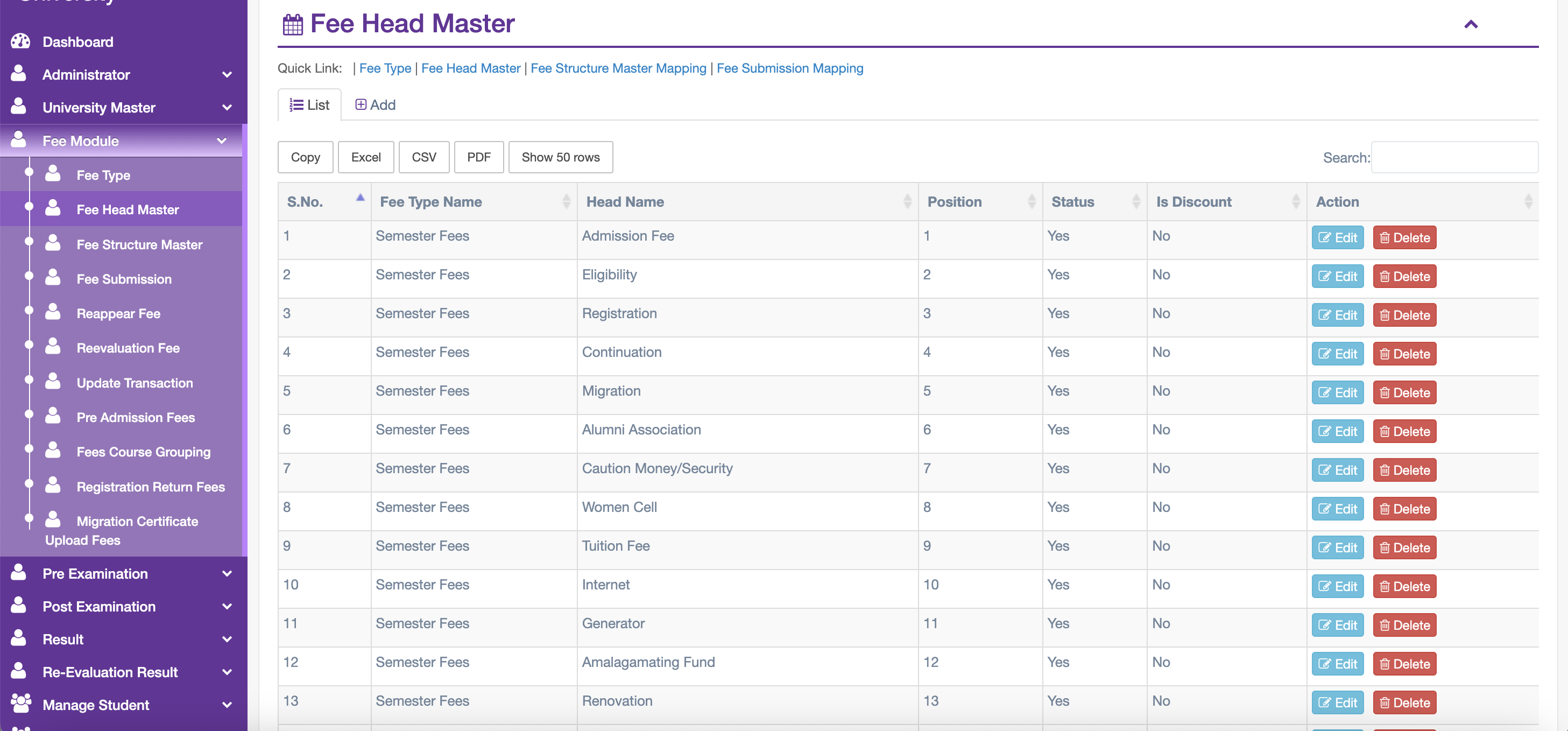Click the Search input field

(1455, 158)
